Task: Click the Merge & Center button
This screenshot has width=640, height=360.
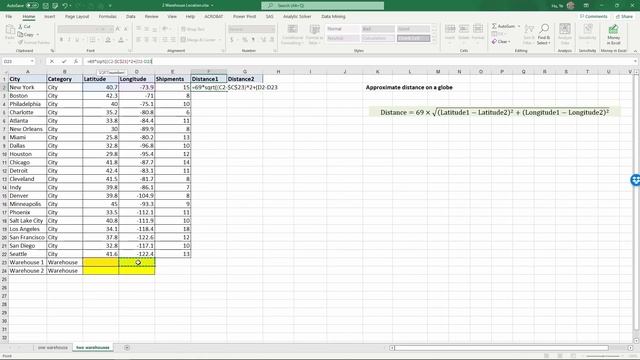Action: pyautogui.click(x=198, y=40)
